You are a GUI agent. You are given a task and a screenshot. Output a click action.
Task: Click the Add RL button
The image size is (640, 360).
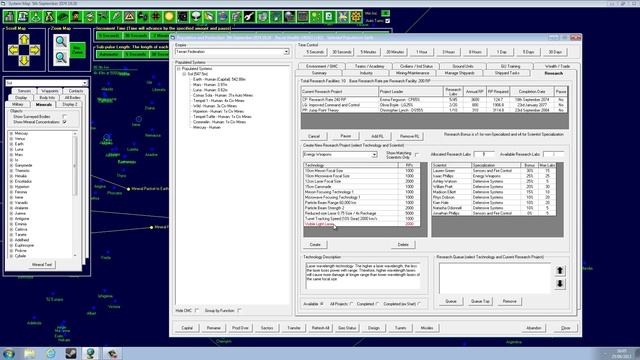point(378,136)
